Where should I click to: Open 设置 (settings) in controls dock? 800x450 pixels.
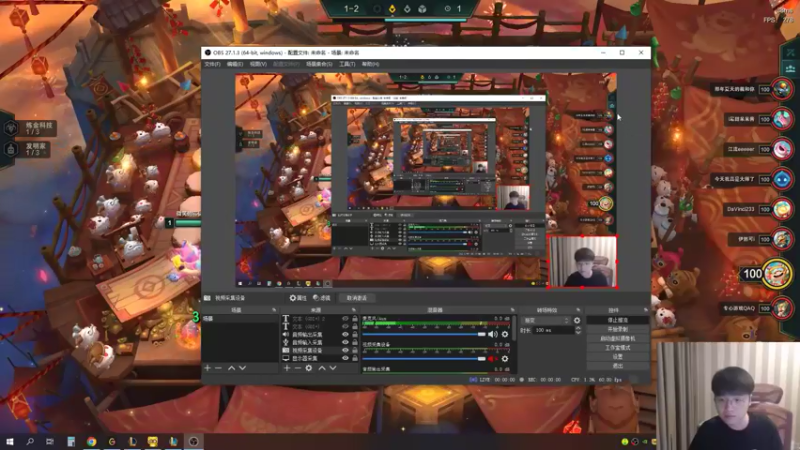[617, 357]
